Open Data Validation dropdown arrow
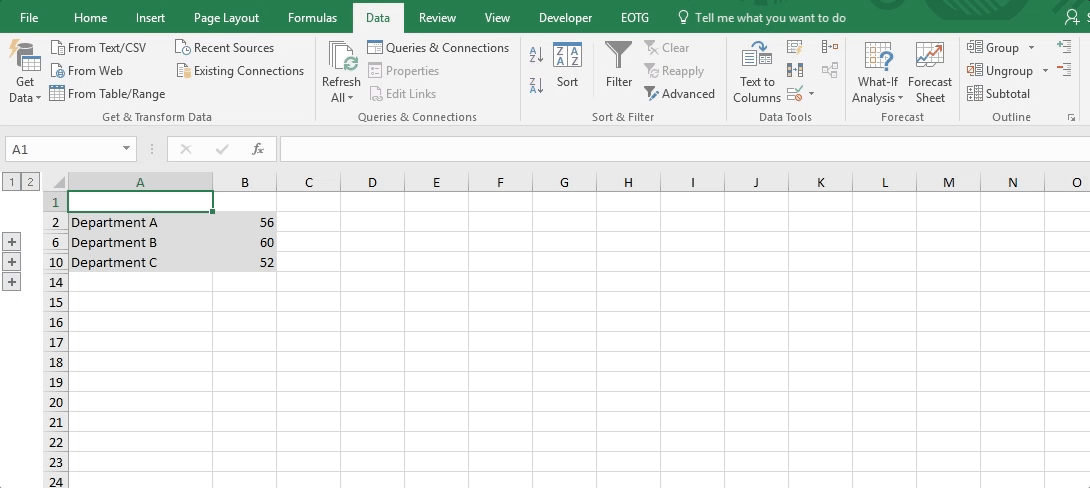 click(811, 93)
